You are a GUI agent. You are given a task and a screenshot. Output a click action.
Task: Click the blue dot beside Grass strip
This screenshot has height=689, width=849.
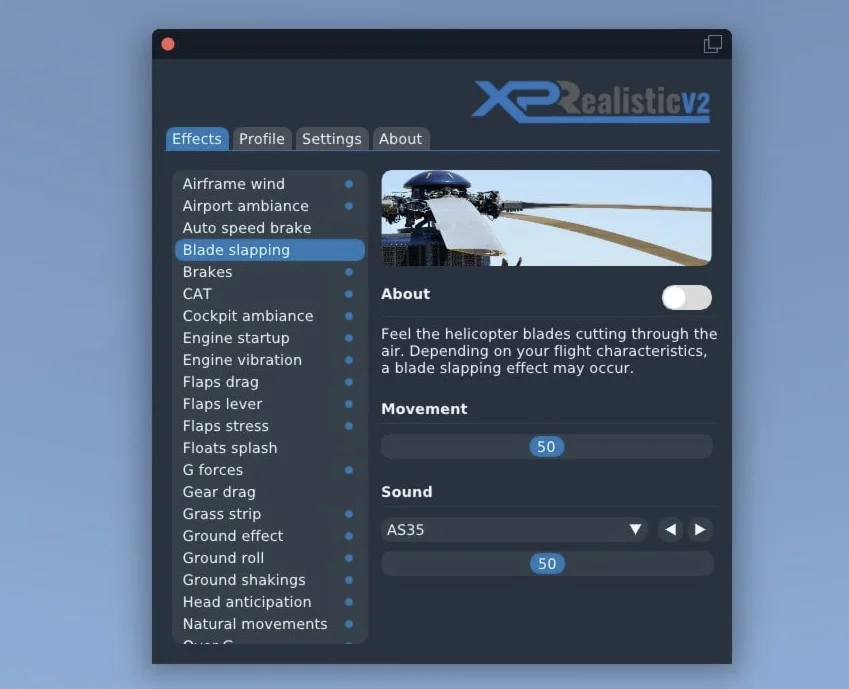pos(349,514)
